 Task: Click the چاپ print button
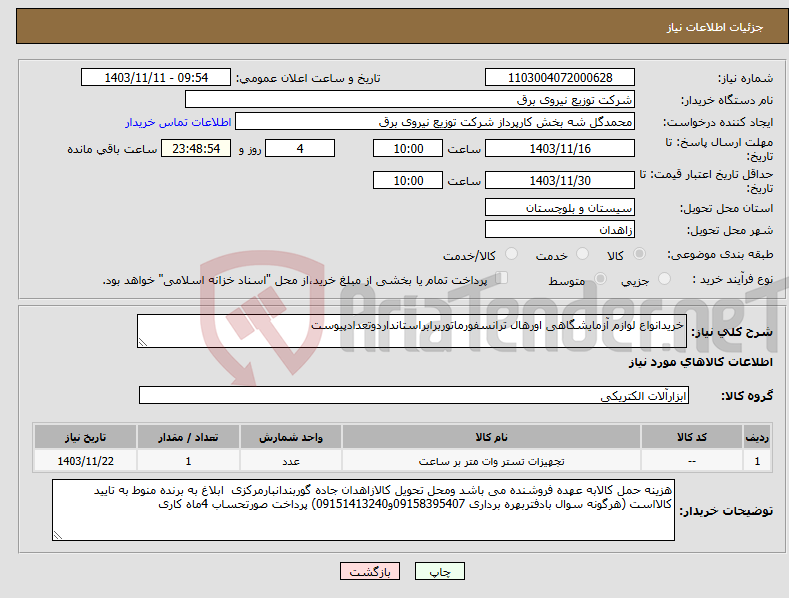[x=440, y=572]
